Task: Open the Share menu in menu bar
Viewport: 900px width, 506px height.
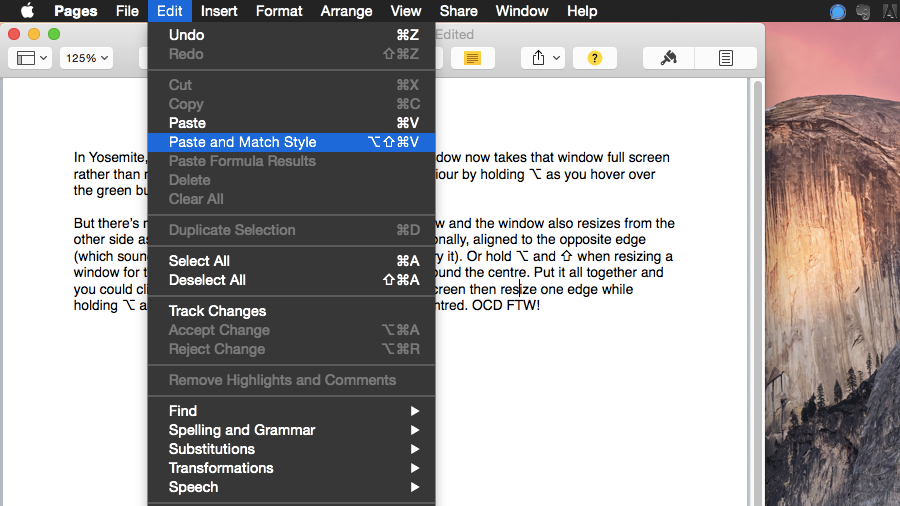Action: click(x=458, y=11)
